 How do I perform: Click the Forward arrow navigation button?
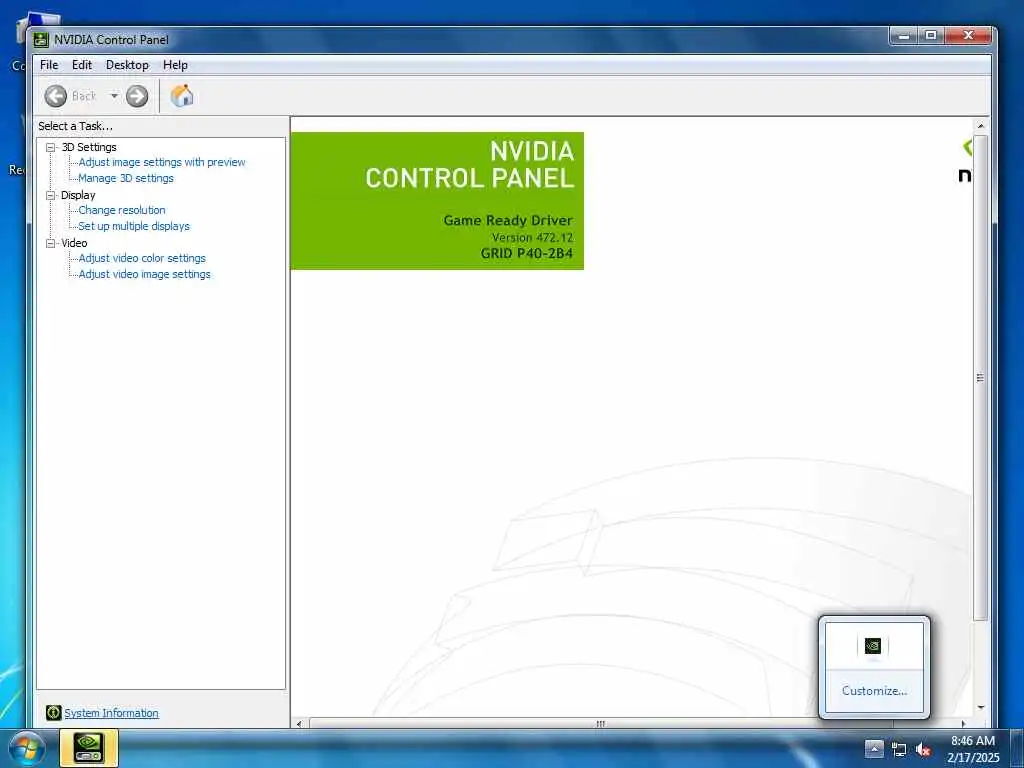[x=136, y=96]
